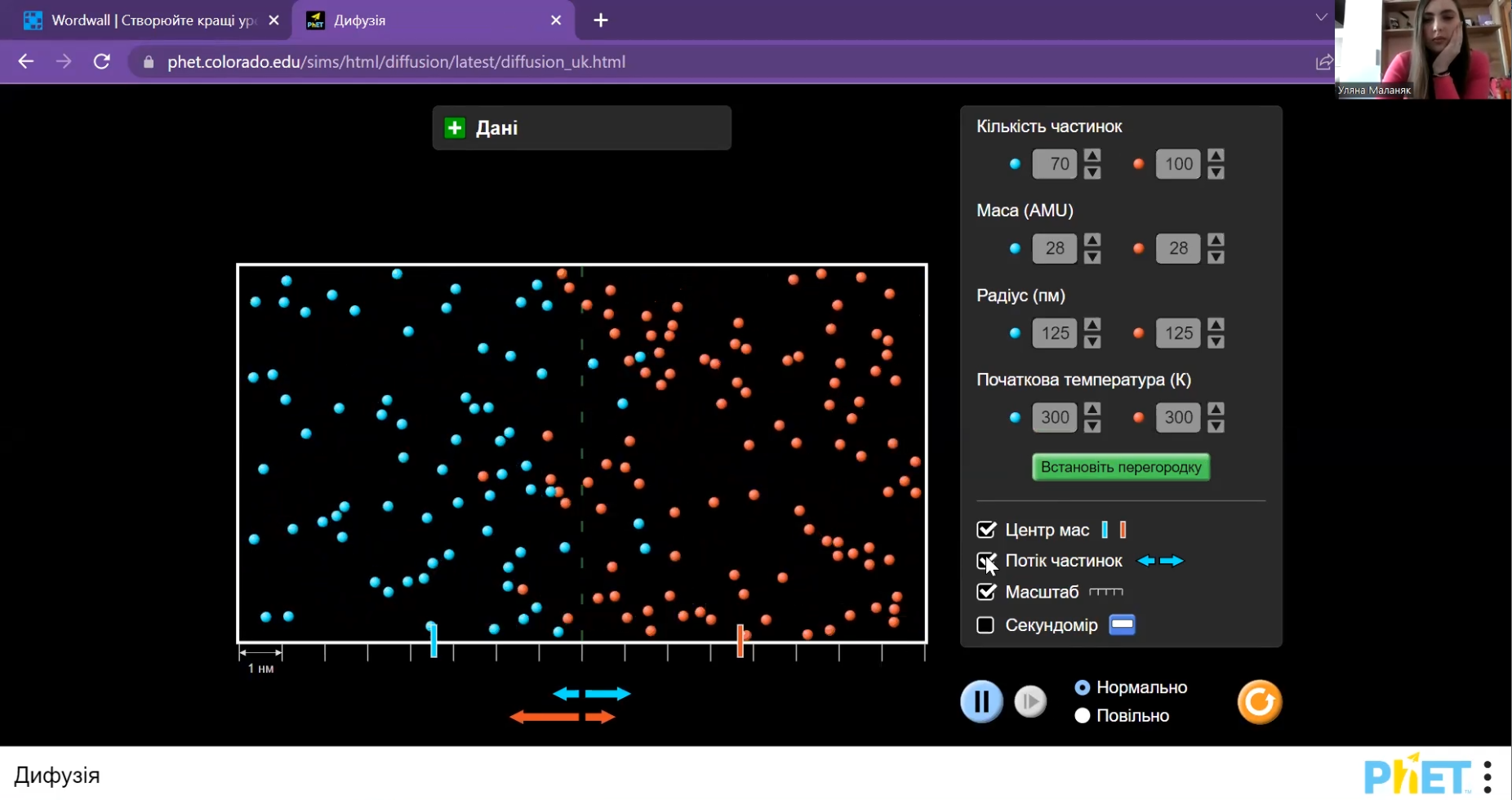
Task: Select the Дифузія browser tab
Action: pos(434,20)
